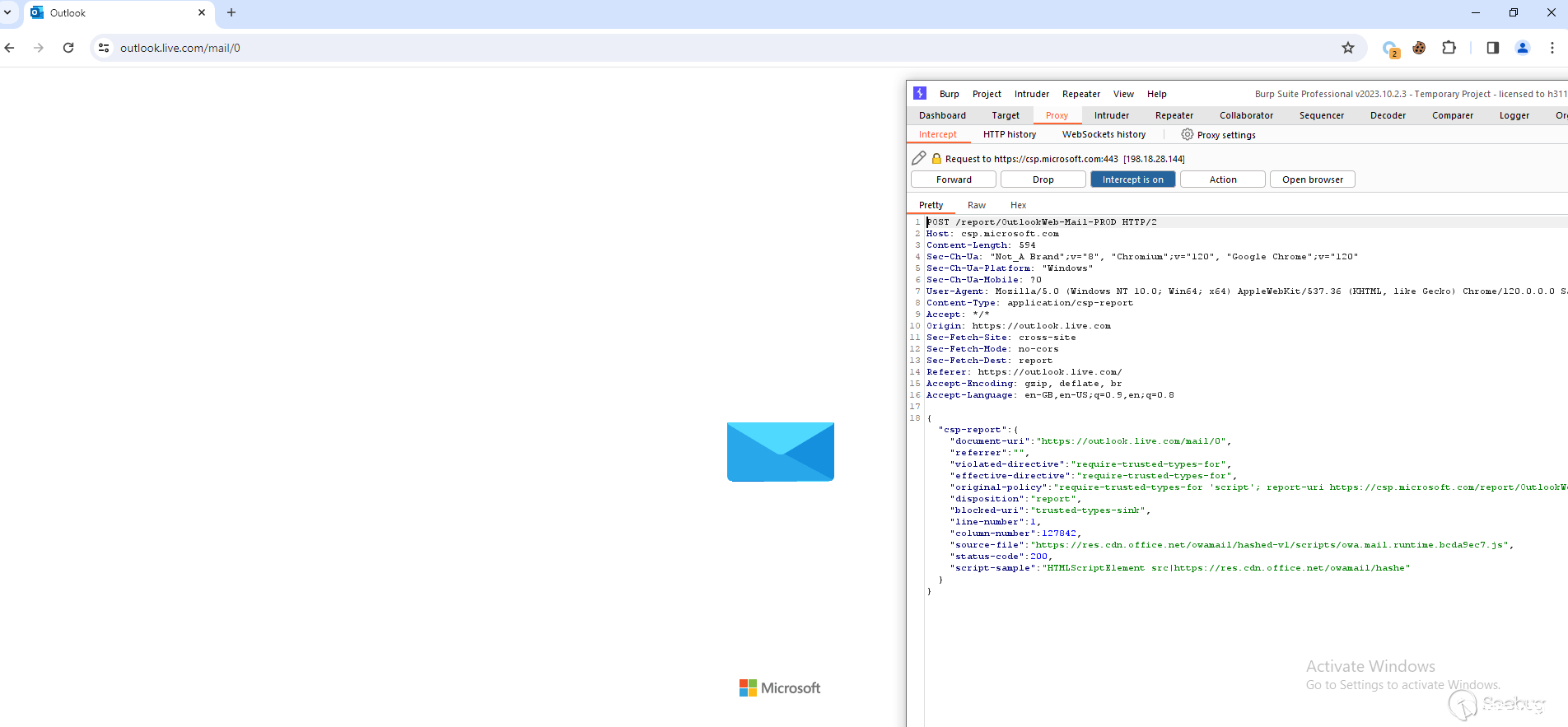Switch to the Hex view tab
The width and height of the screenshot is (1568, 727).
pyautogui.click(x=1019, y=205)
